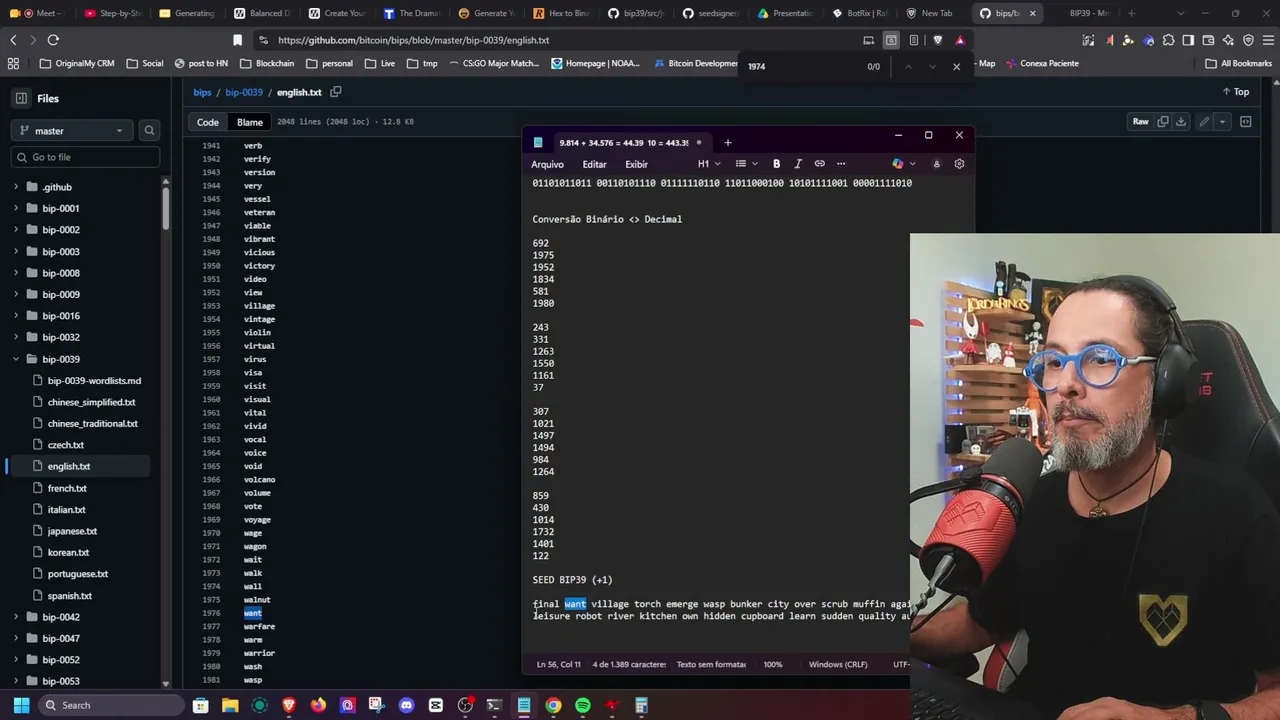
Task: Click the zoom level 100% in Notepad status bar
Action: [773, 664]
